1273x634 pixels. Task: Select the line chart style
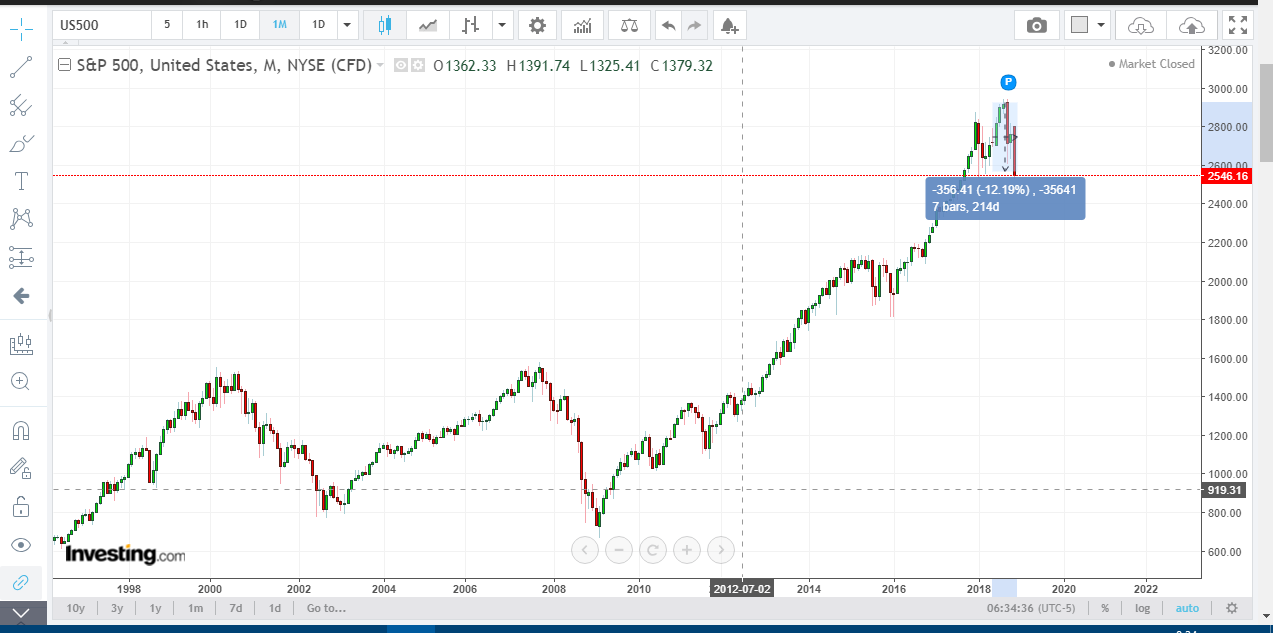428,25
